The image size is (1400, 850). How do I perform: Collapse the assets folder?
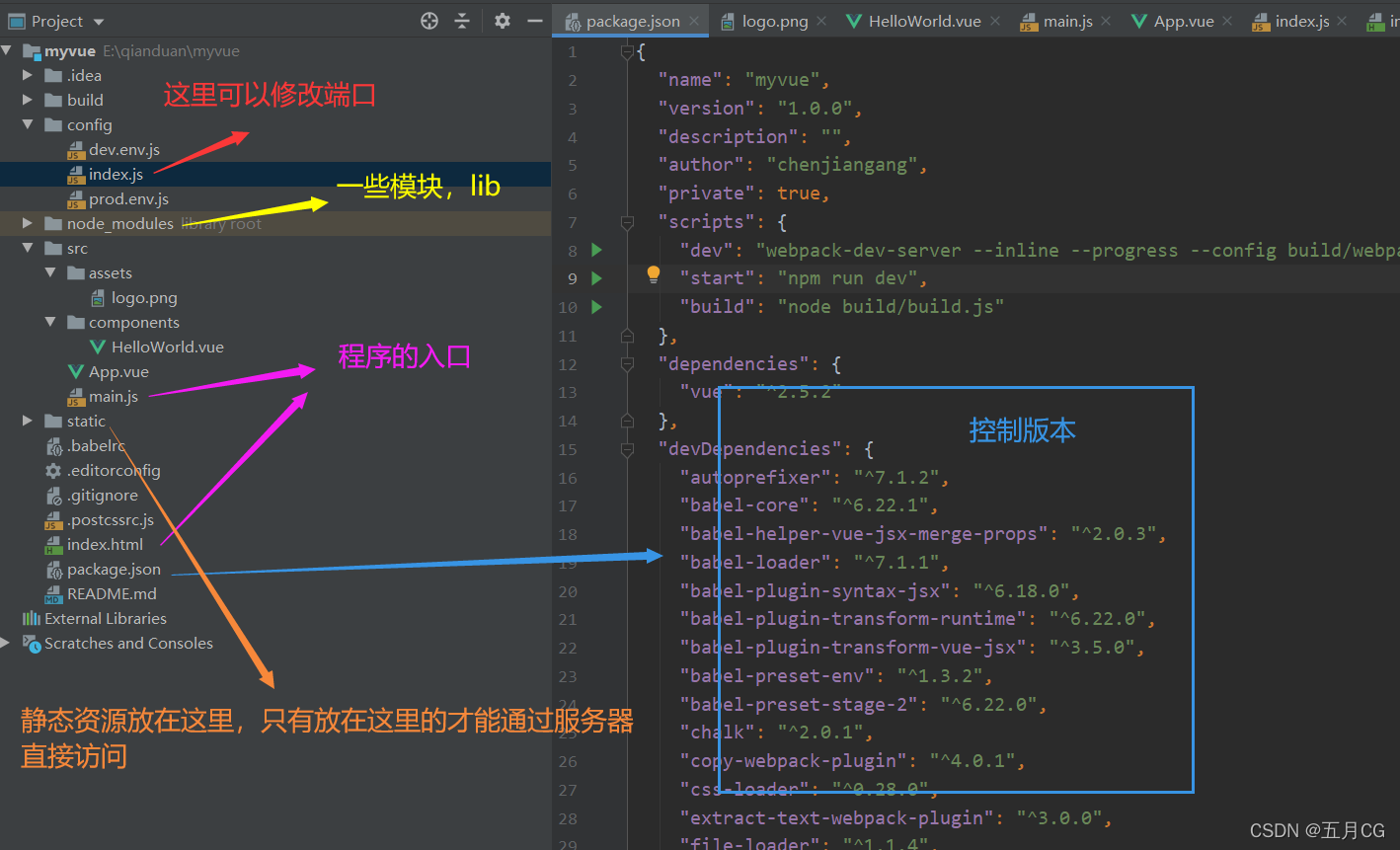[x=49, y=272]
